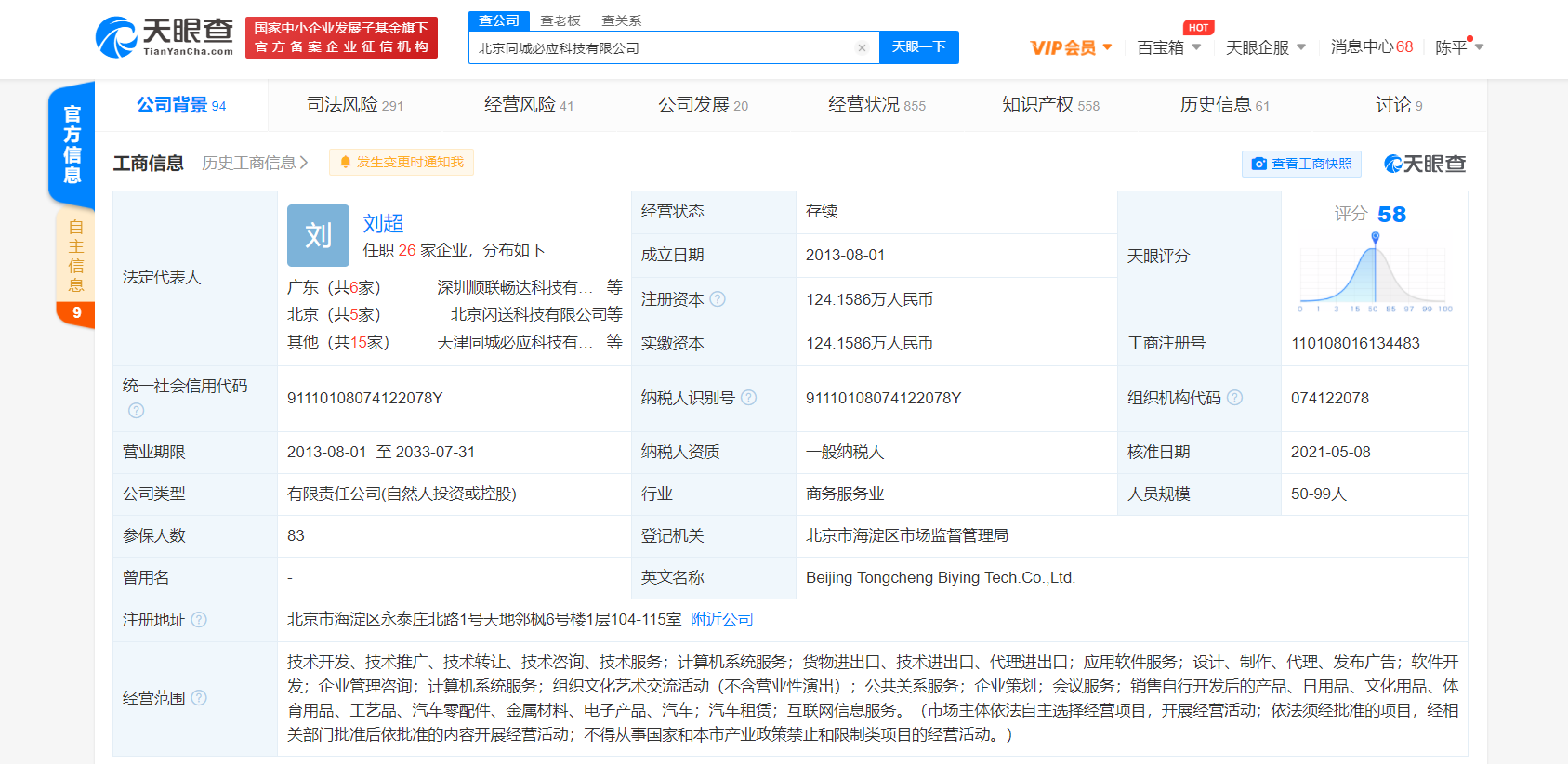1568x764 pixels.
Task: Switch to the 查公司 search tab
Action: click(x=499, y=20)
